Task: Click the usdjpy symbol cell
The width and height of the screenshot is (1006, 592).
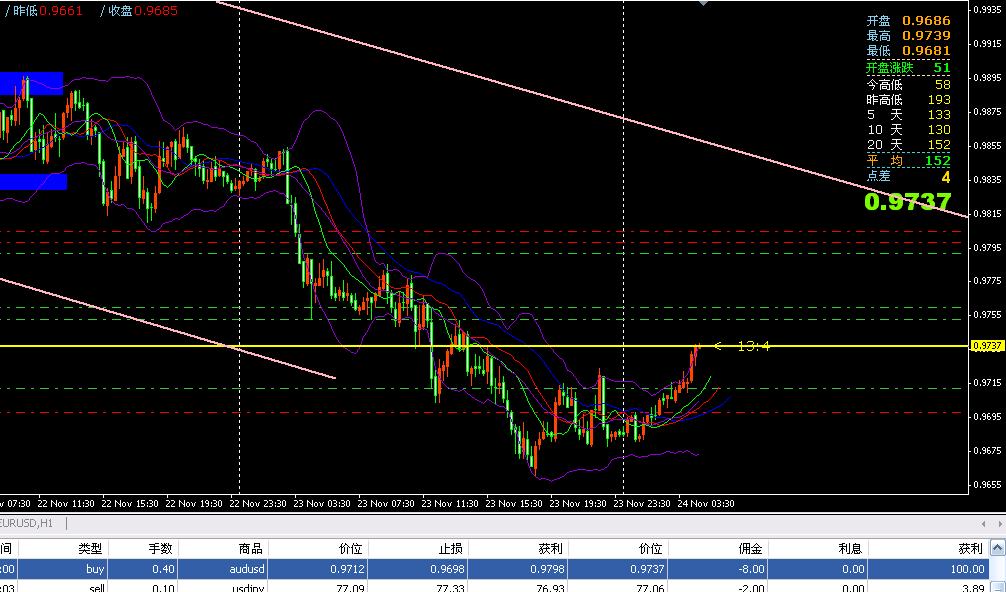Action: tap(248, 588)
